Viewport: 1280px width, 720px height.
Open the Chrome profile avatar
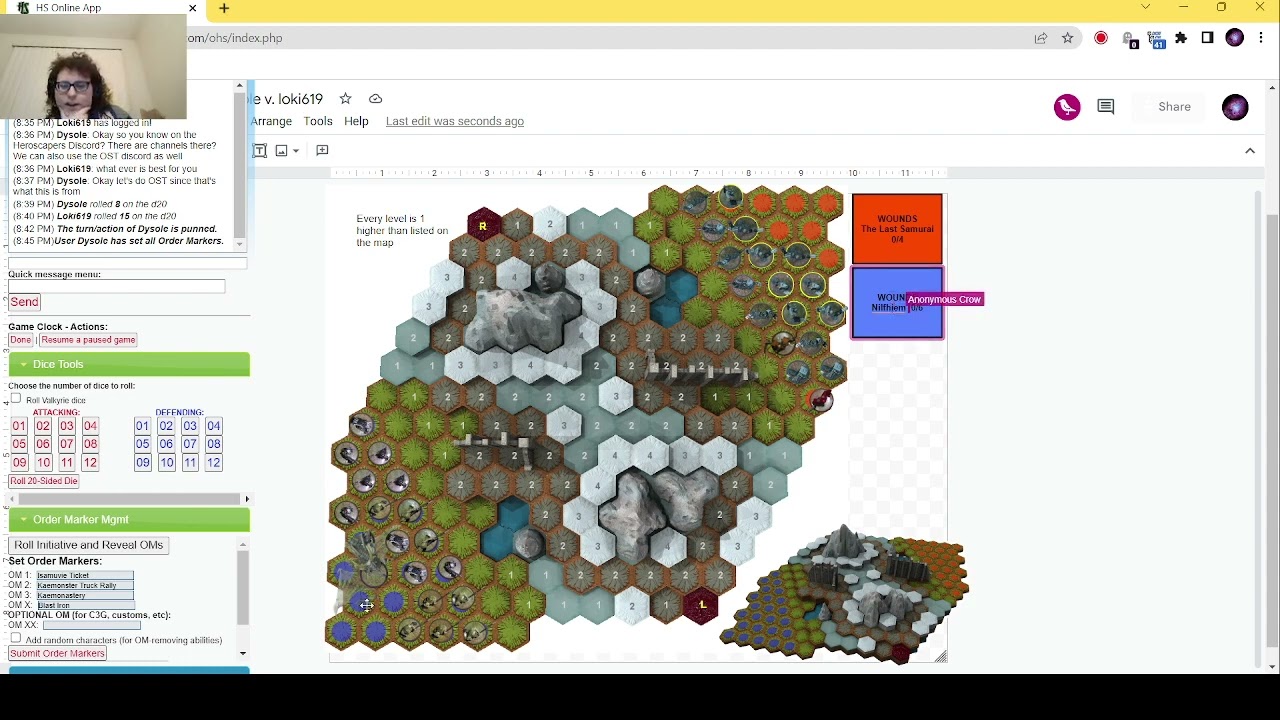point(1234,38)
